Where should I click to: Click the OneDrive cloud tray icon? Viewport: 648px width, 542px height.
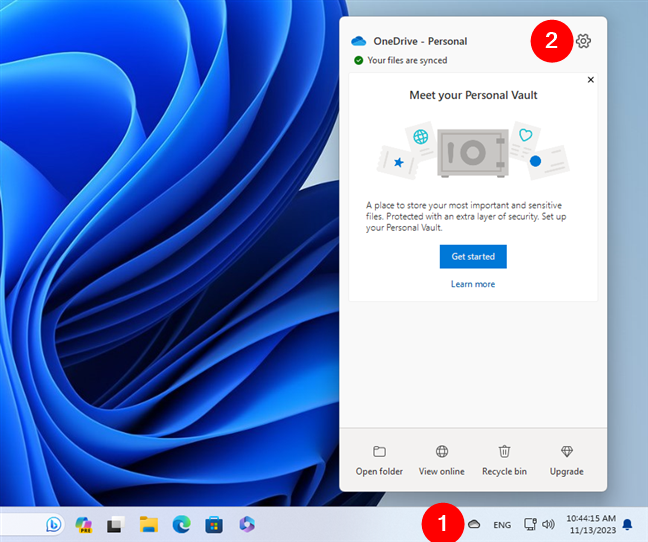[x=474, y=524]
